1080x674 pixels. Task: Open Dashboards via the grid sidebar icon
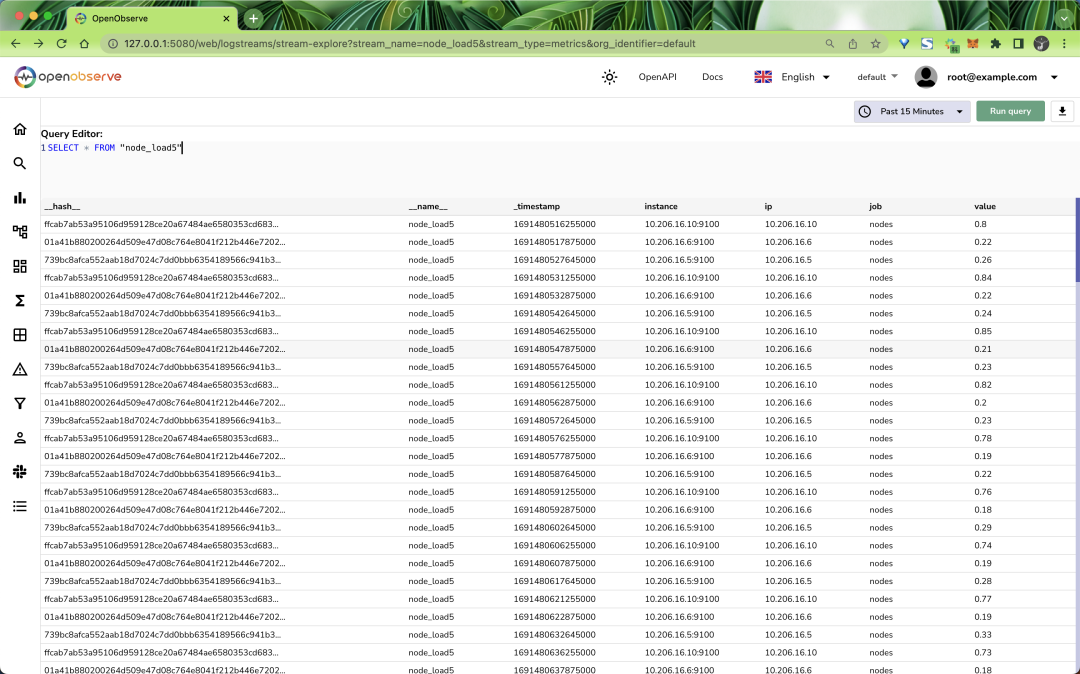(19, 266)
